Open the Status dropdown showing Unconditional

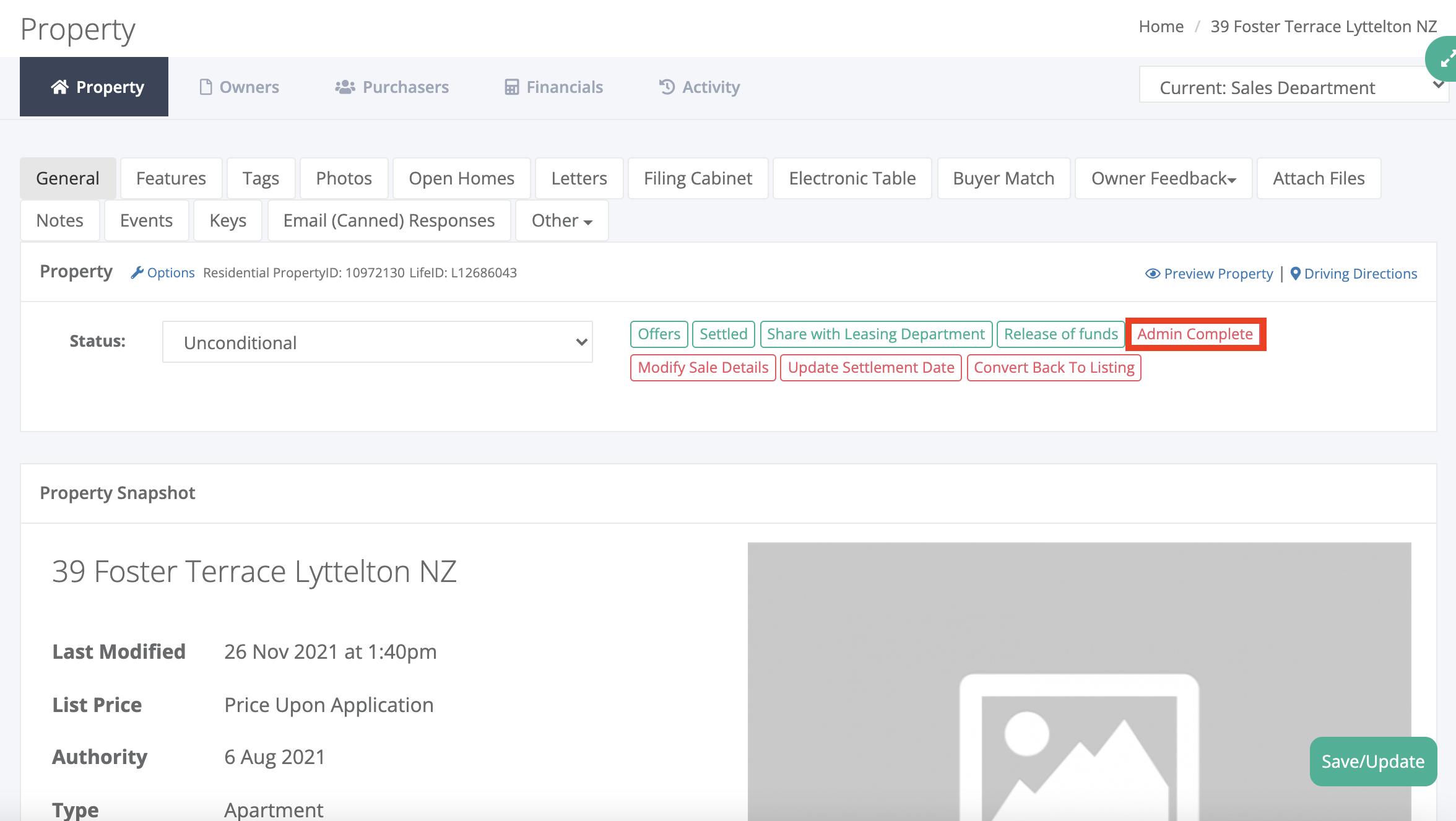click(377, 342)
